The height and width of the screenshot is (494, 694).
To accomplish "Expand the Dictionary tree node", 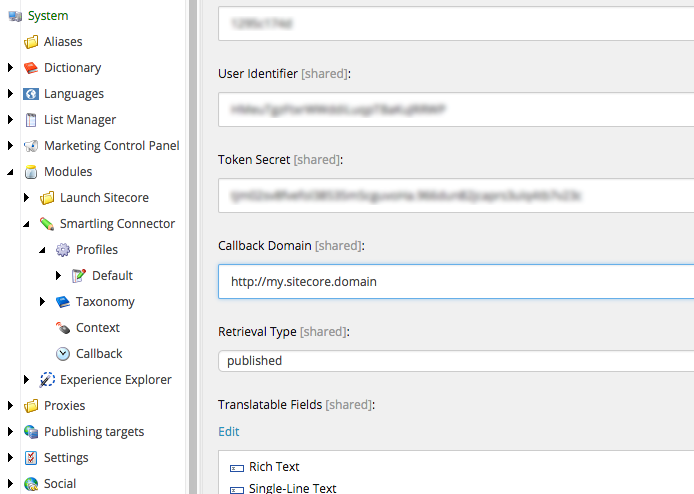I will (x=11, y=68).
